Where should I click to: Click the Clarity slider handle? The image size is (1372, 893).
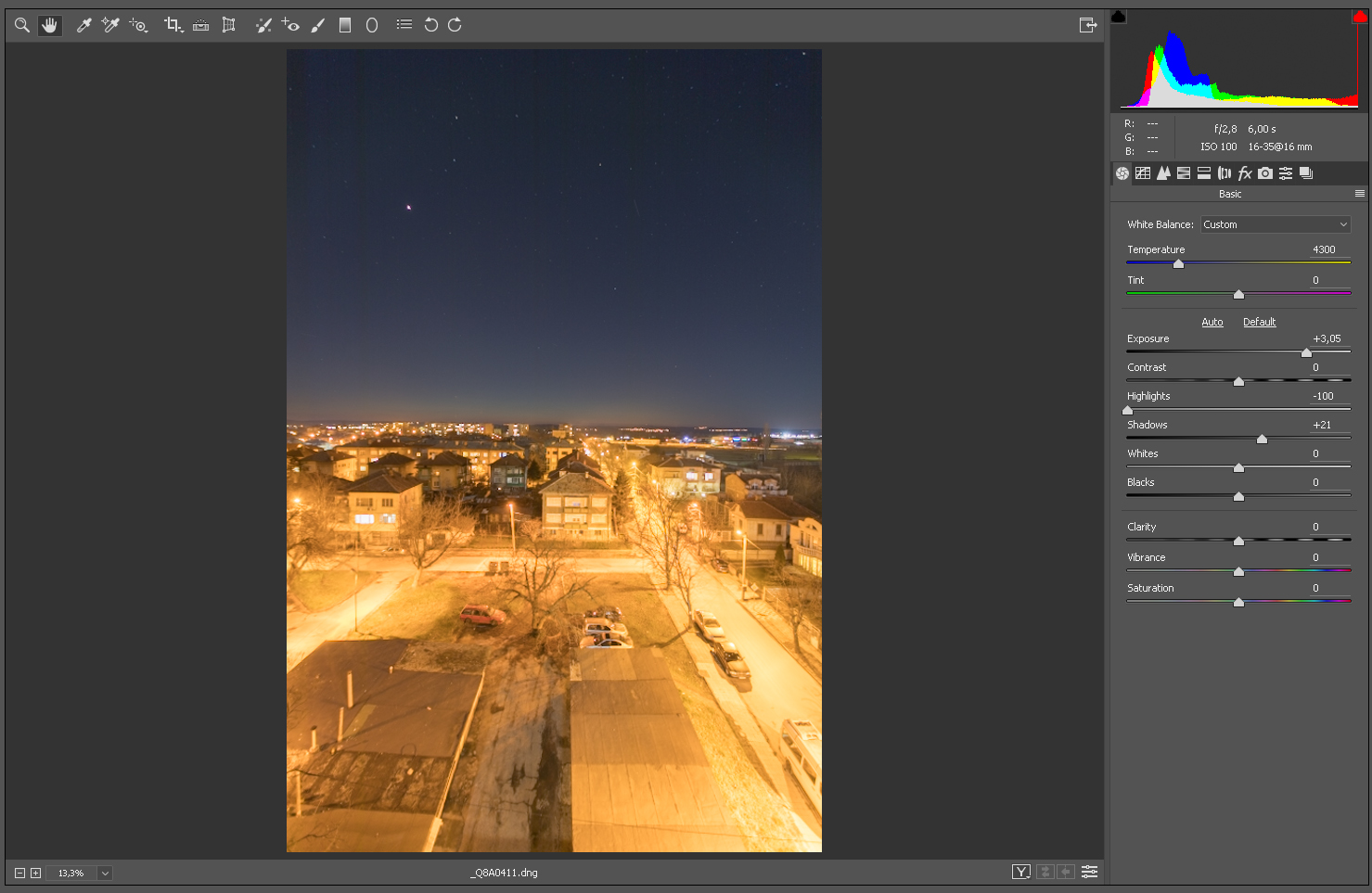click(1238, 542)
